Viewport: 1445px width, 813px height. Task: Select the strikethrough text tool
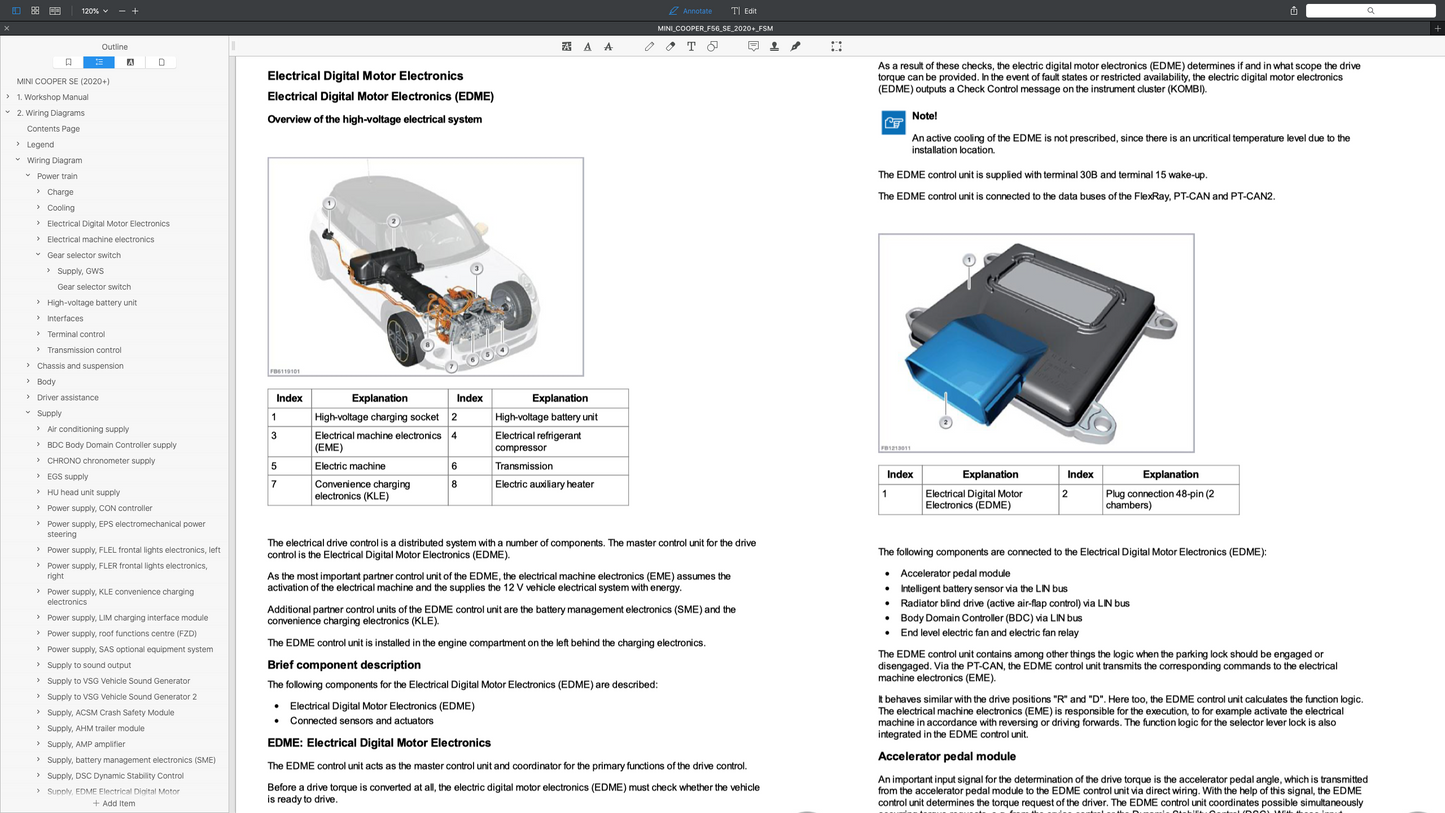click(608, 46)
